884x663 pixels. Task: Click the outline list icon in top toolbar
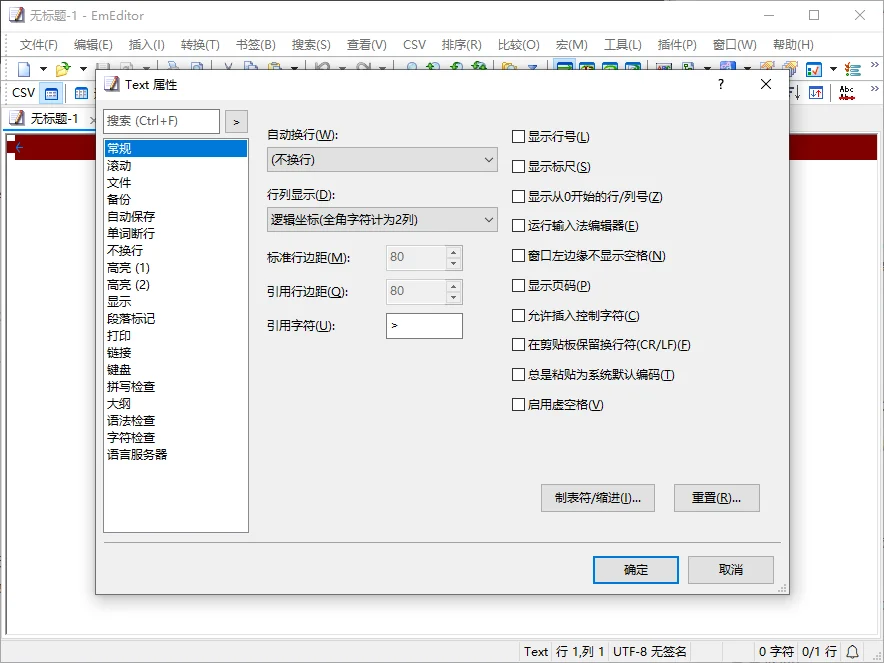pos(853,69)
